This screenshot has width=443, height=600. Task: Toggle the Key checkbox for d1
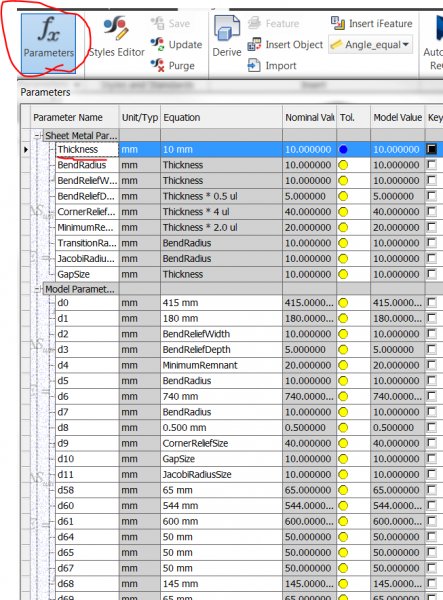click(432, 318)
